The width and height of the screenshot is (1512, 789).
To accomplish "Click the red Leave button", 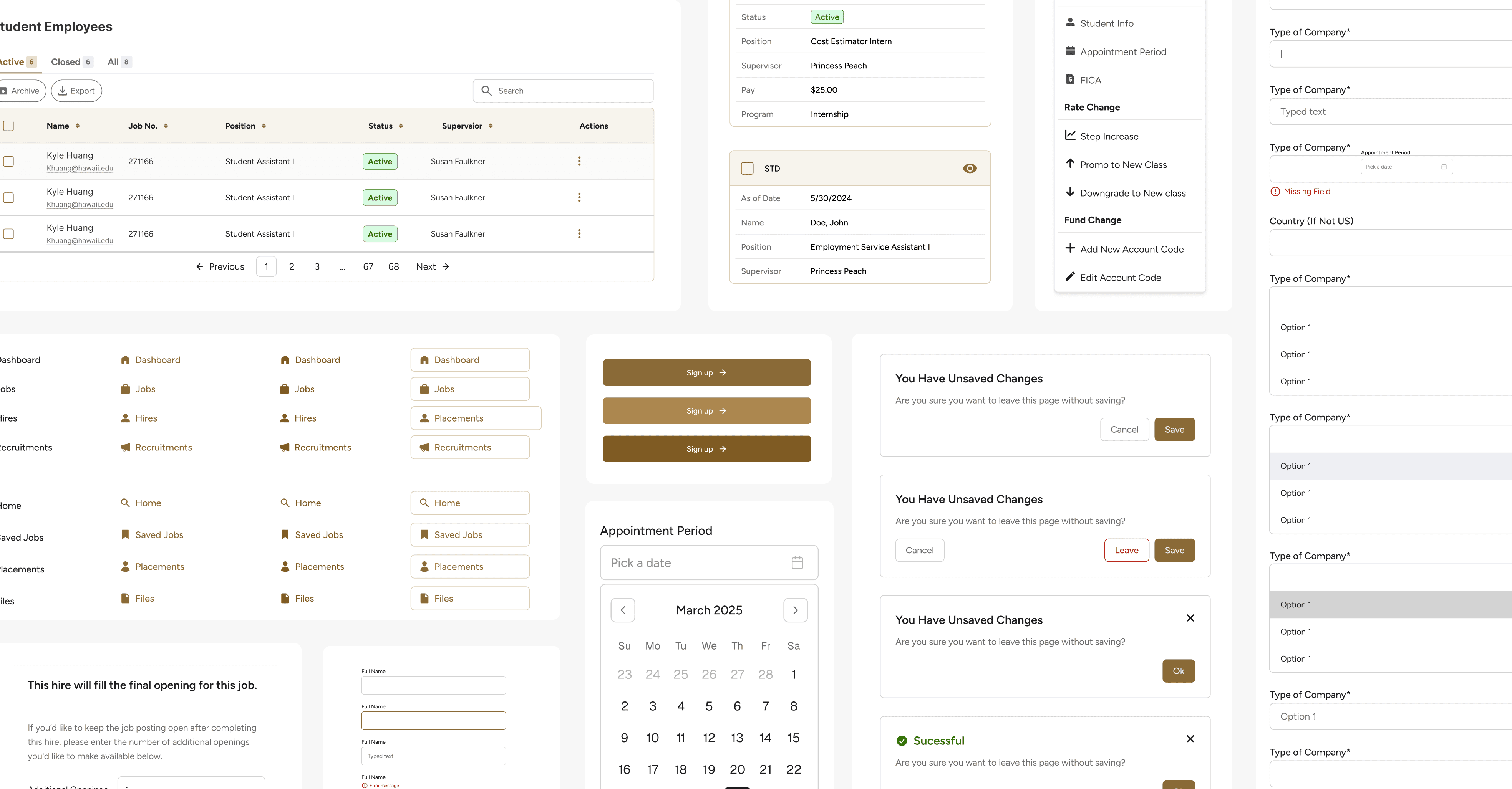I will pyautogui.click(x=1126, y=550).
